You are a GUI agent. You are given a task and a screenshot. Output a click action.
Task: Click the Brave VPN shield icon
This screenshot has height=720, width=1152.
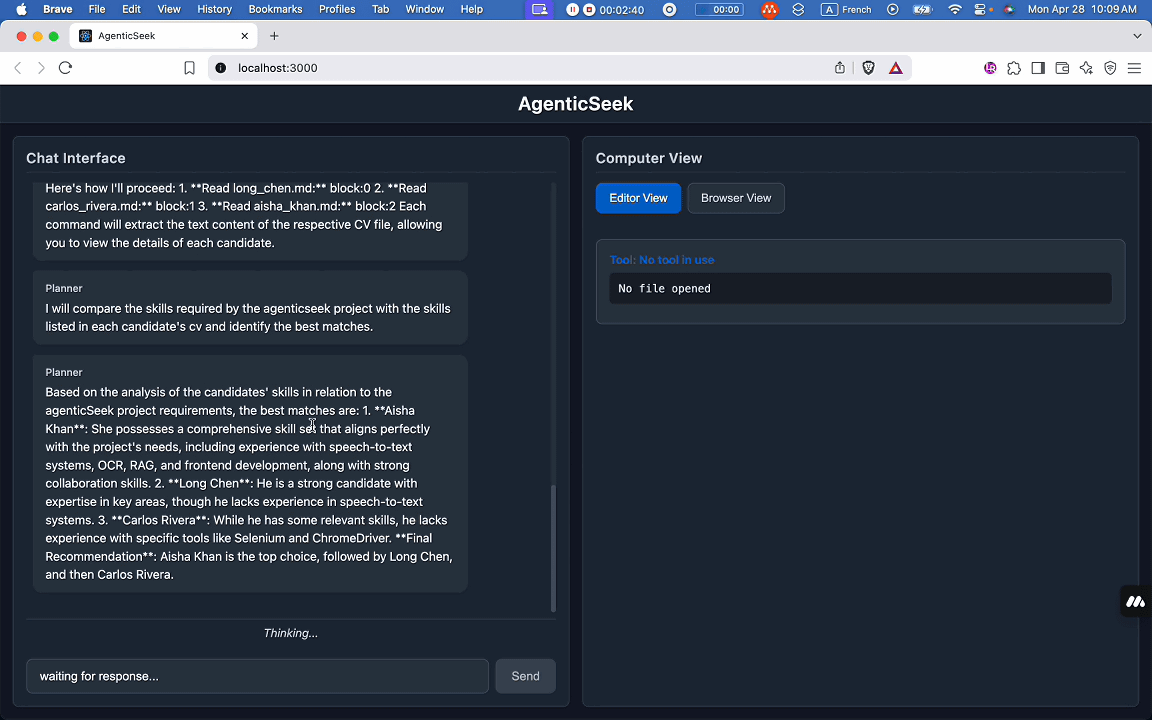point(1110,68)
